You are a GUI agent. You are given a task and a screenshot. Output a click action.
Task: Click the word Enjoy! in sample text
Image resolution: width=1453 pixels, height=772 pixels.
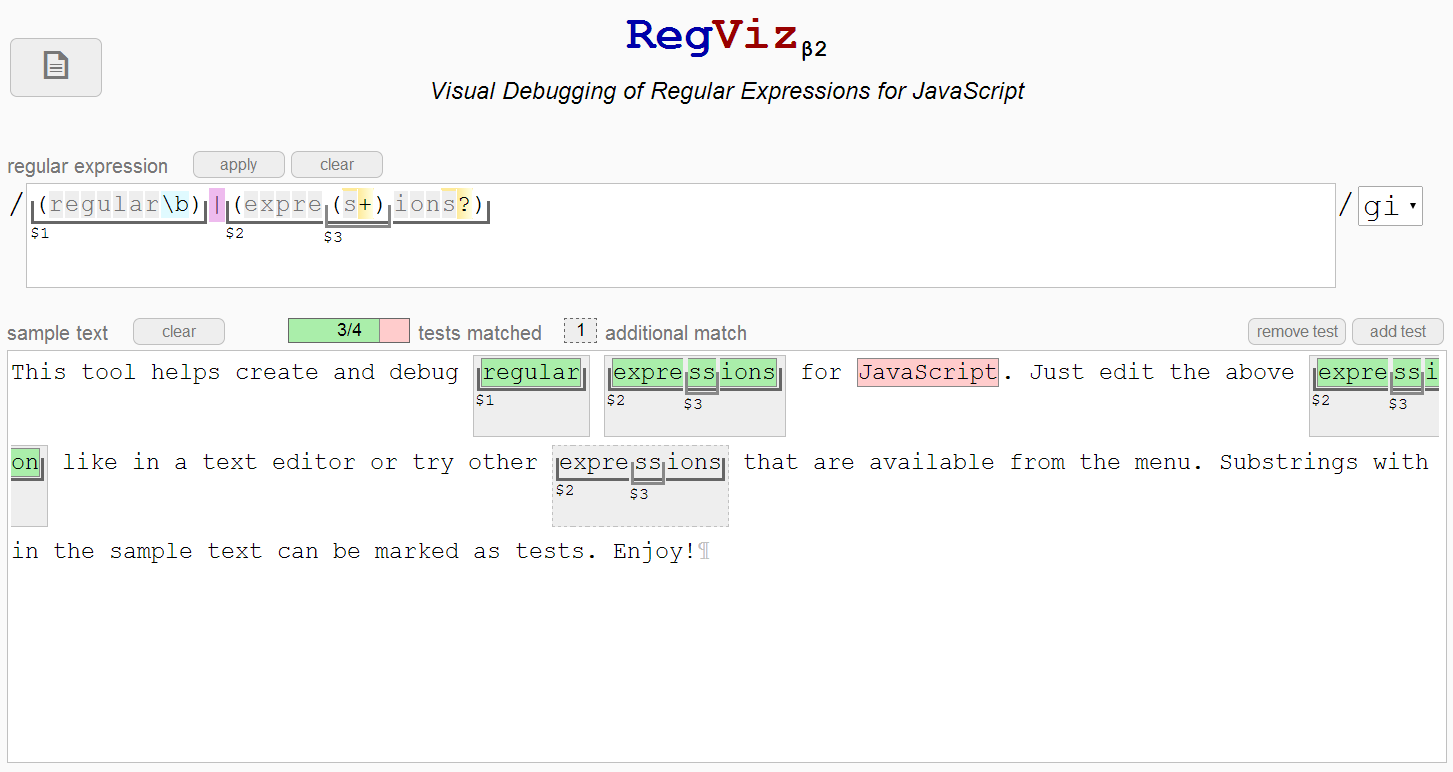click(x=654, y=552)
